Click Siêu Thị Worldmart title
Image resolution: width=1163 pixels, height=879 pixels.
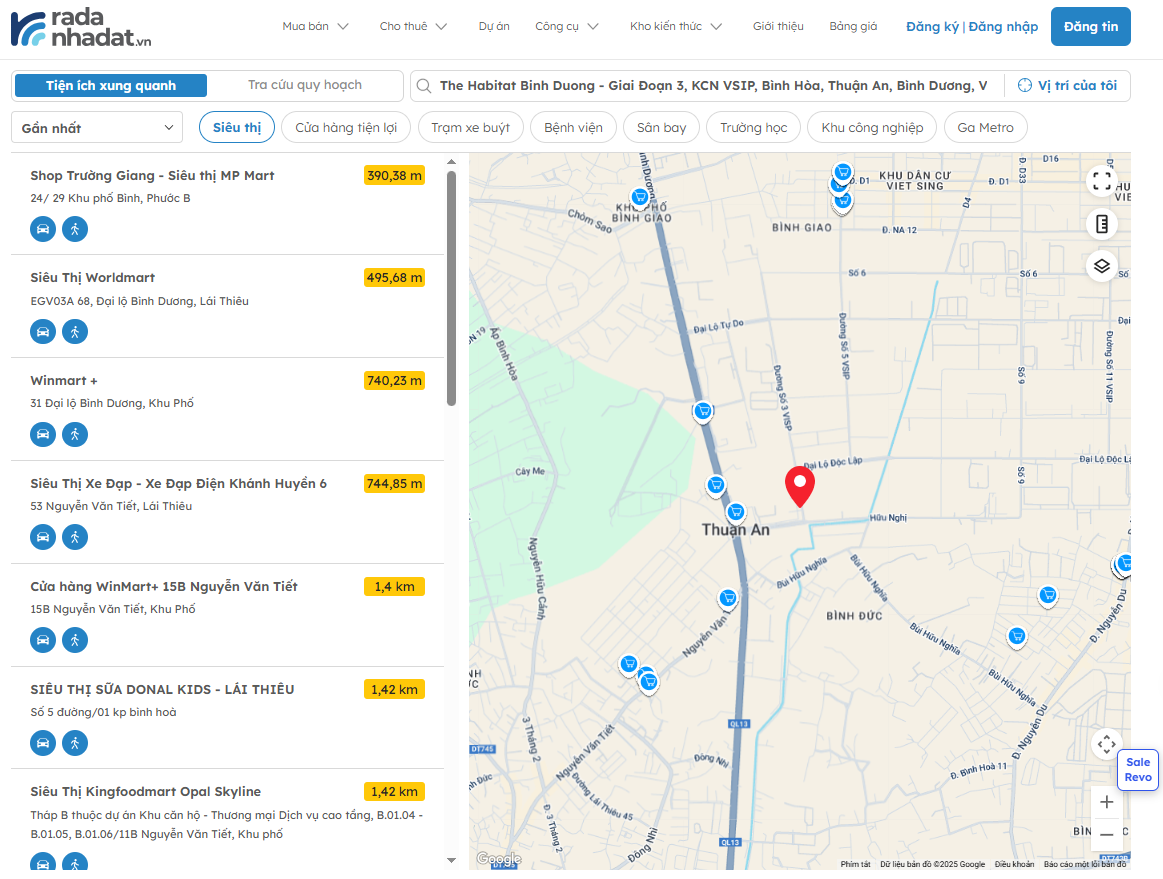pyautogui.click(x=93, y=277)
